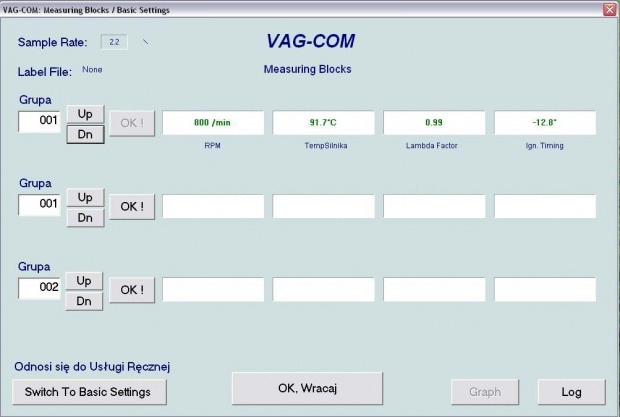Click the TempSilnika label

(326, 145)
